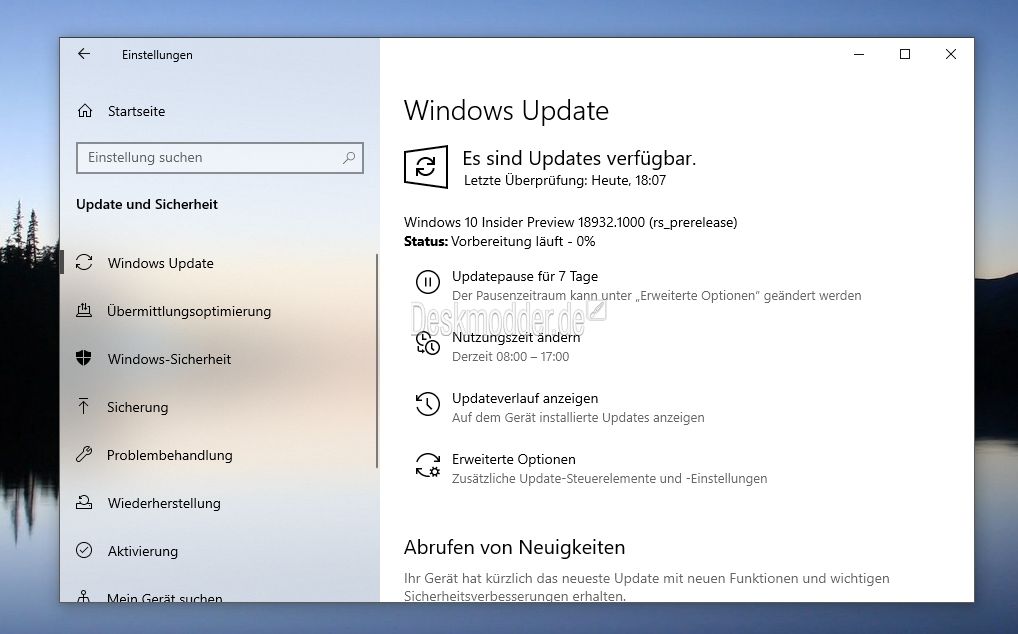Click the gear-sync icon for Erweiterte Optionen
Screen dimensions: 1018x634
[x=427, y=465]
